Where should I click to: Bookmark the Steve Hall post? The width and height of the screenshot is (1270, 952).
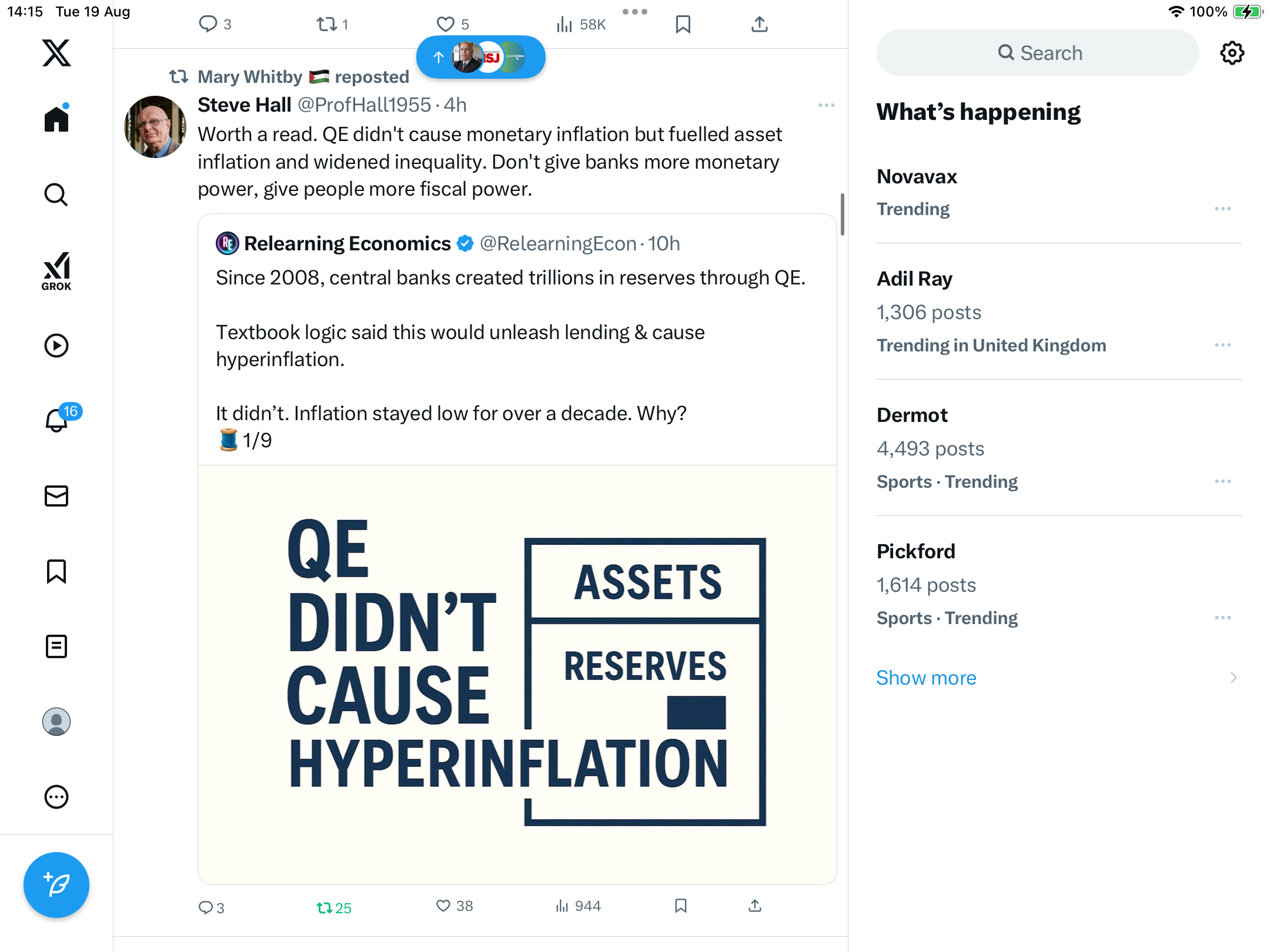681,906
